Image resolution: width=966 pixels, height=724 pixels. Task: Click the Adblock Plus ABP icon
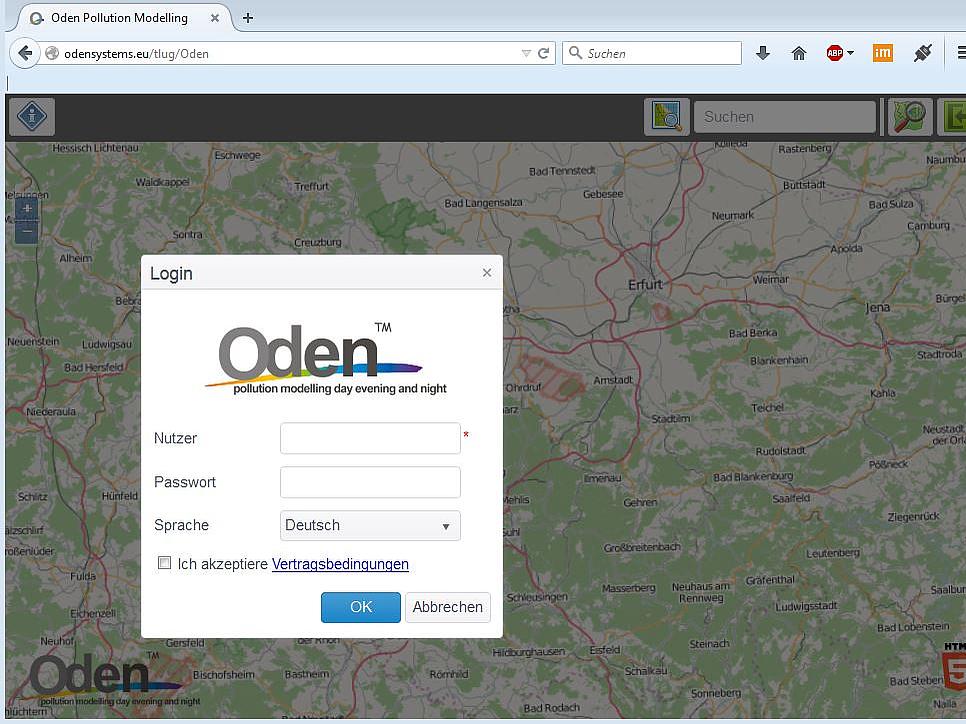coord(835,53)
